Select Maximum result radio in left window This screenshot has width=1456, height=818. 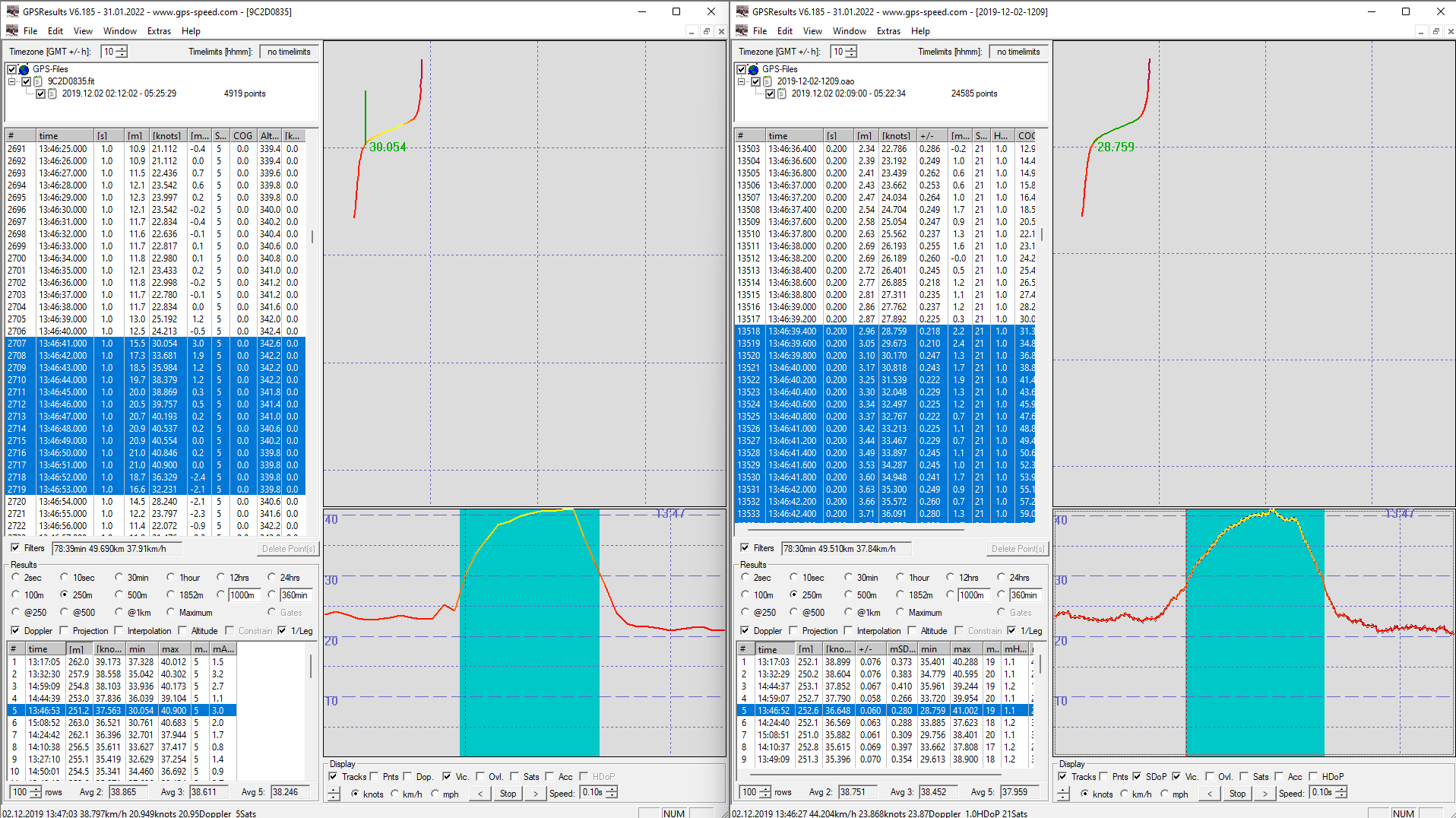point(171,612)
